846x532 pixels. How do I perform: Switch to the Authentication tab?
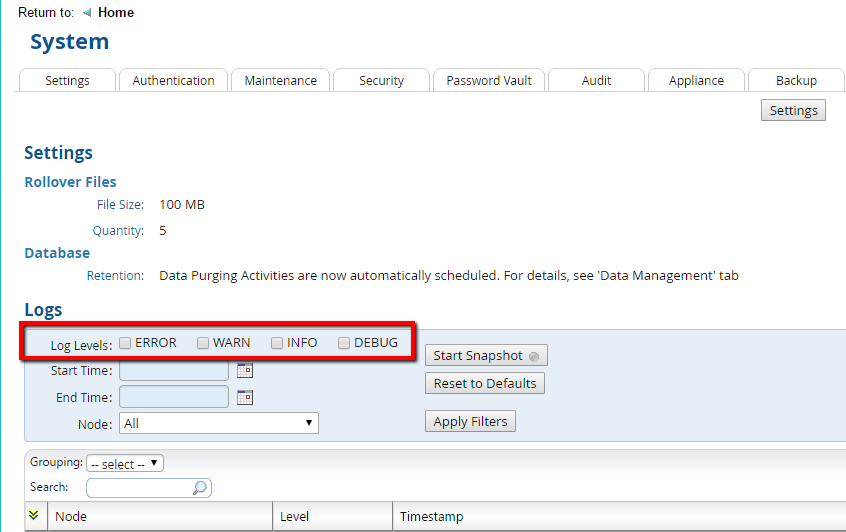click(x=173, y=81)
